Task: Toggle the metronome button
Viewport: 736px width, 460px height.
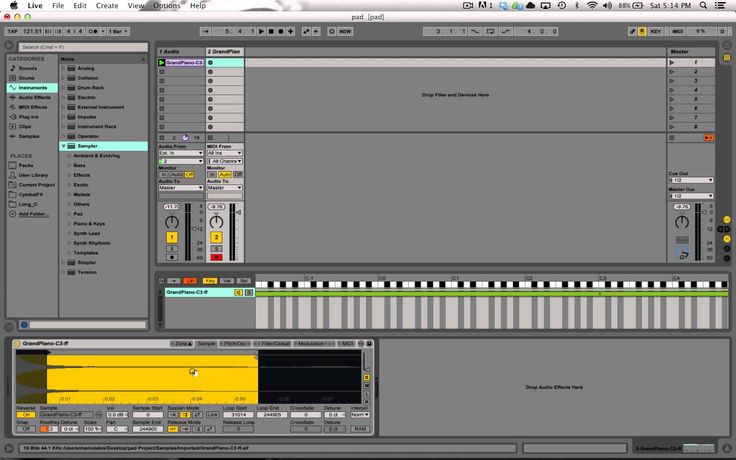Action: [x=93, y=31]
